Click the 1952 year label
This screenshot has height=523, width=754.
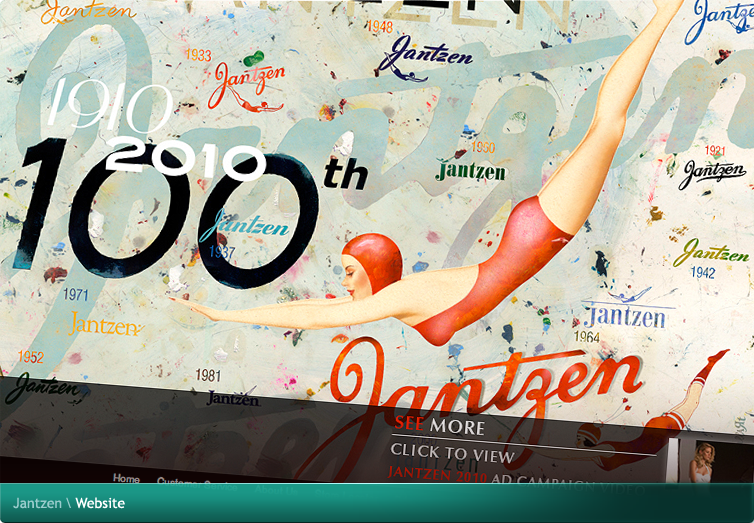(31, 357)
